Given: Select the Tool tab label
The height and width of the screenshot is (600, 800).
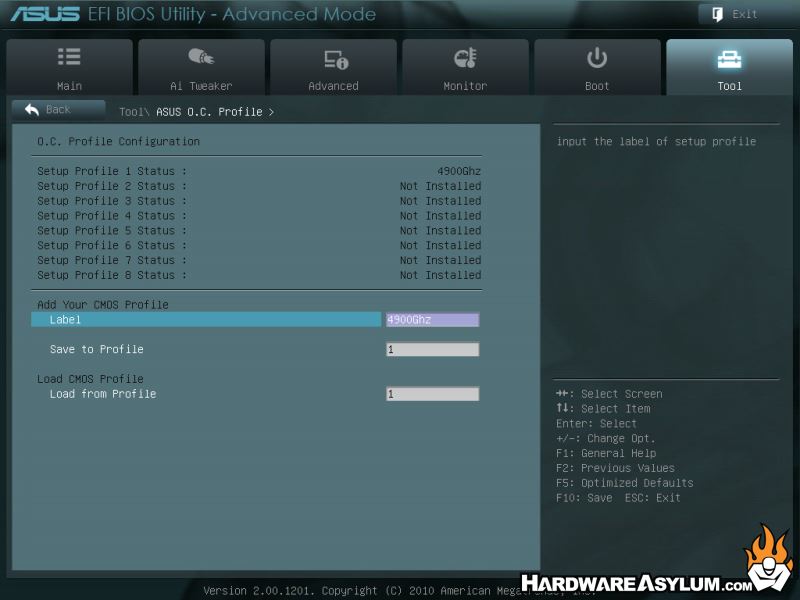Looking at the screenshot, I should (x=730, y=86).
